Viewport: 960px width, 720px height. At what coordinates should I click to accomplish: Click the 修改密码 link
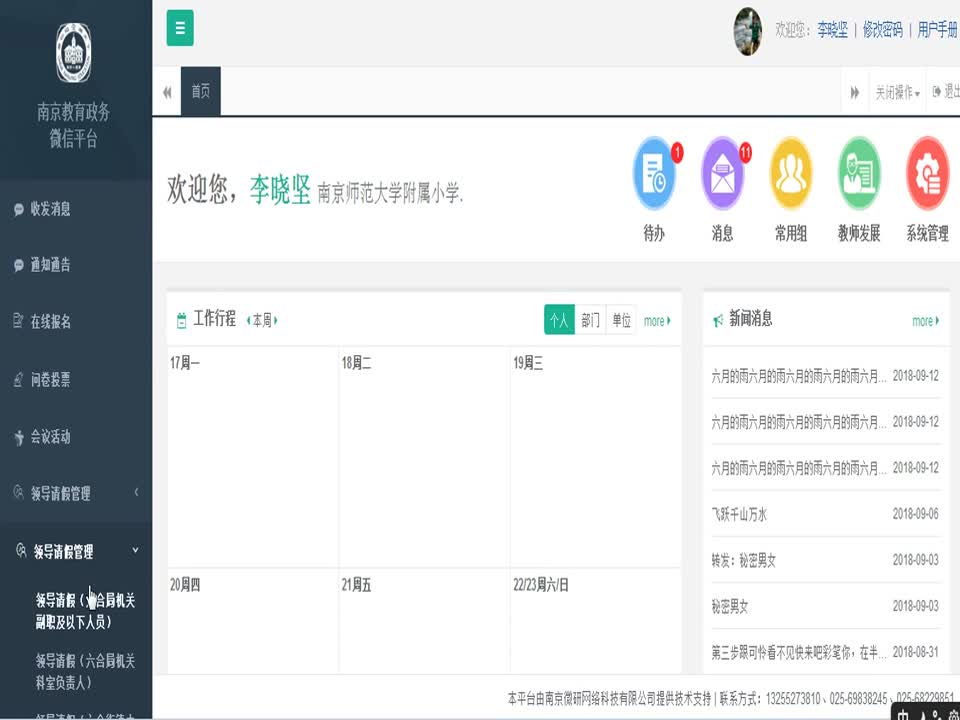click(882, 30)
